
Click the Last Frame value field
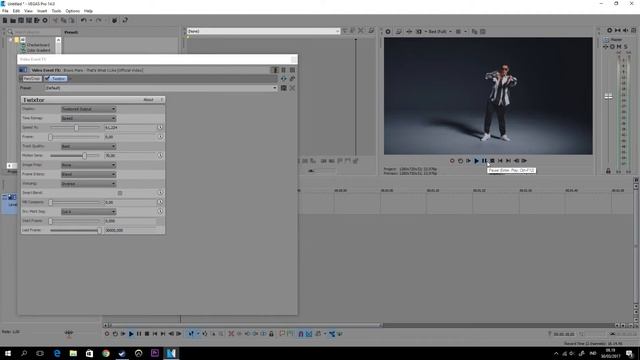click(x=130, y=230)
